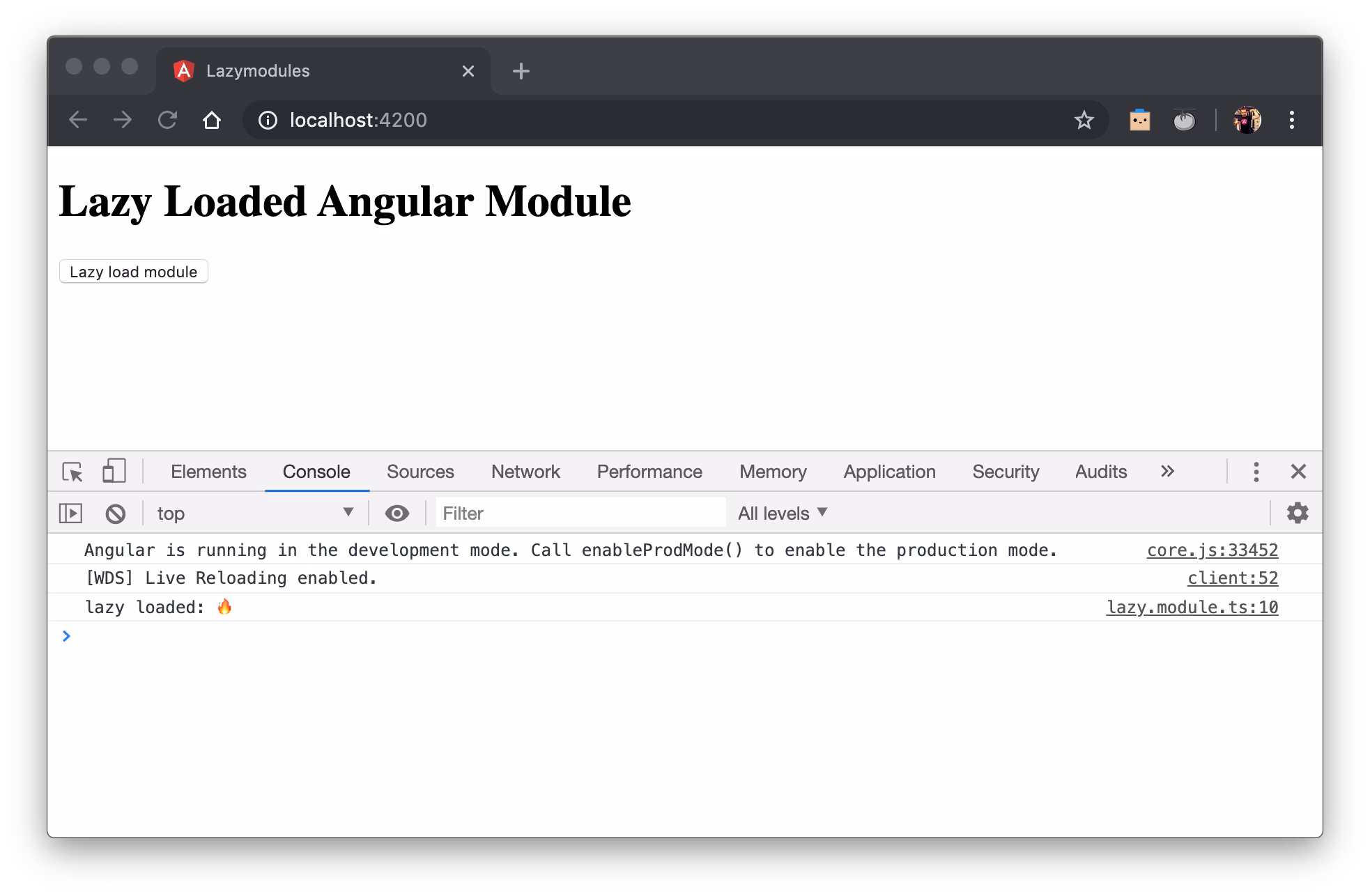Toggle the device toolbar icon
This screenshot has height=896, width=1370.
click(114, 471)
